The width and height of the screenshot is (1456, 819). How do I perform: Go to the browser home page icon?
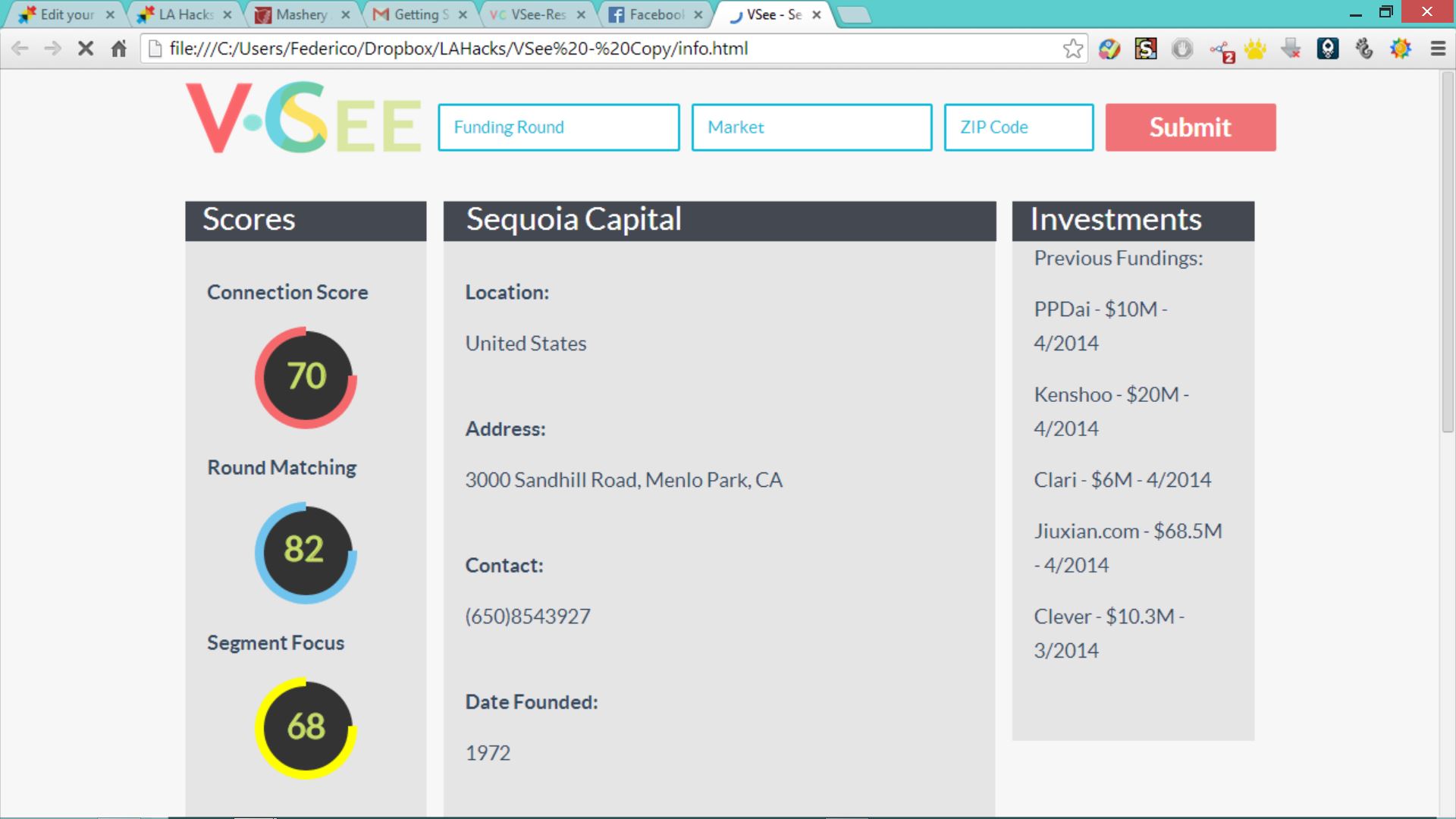(x=118, y=49)
